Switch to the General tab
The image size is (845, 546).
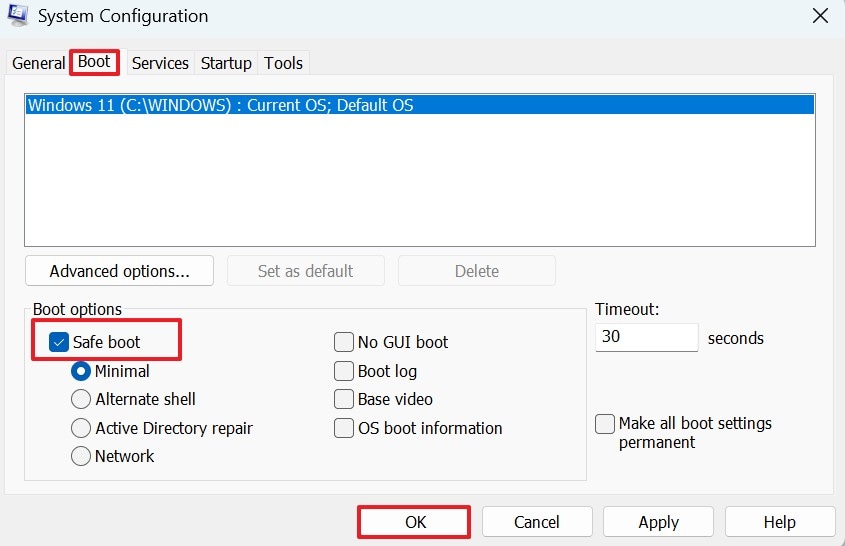(38, 63)
